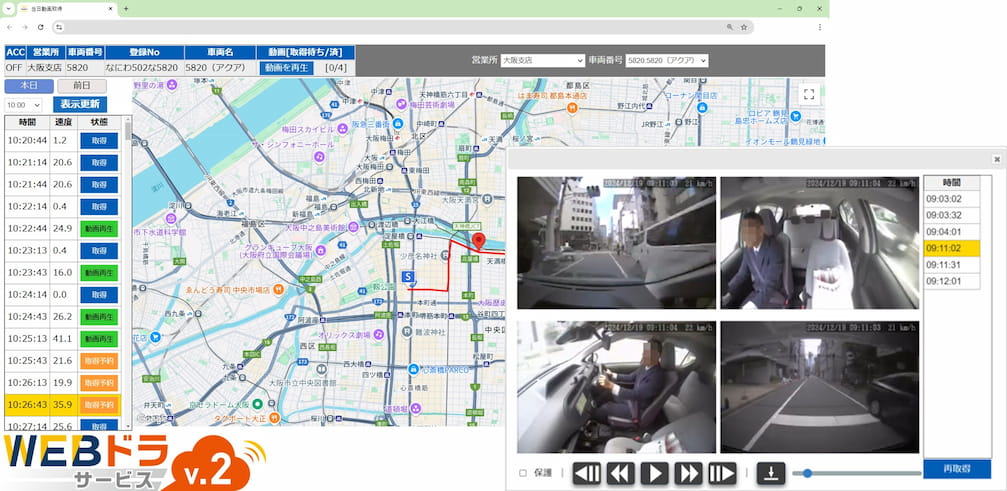Rewind the dashcam video

(621, 473)
